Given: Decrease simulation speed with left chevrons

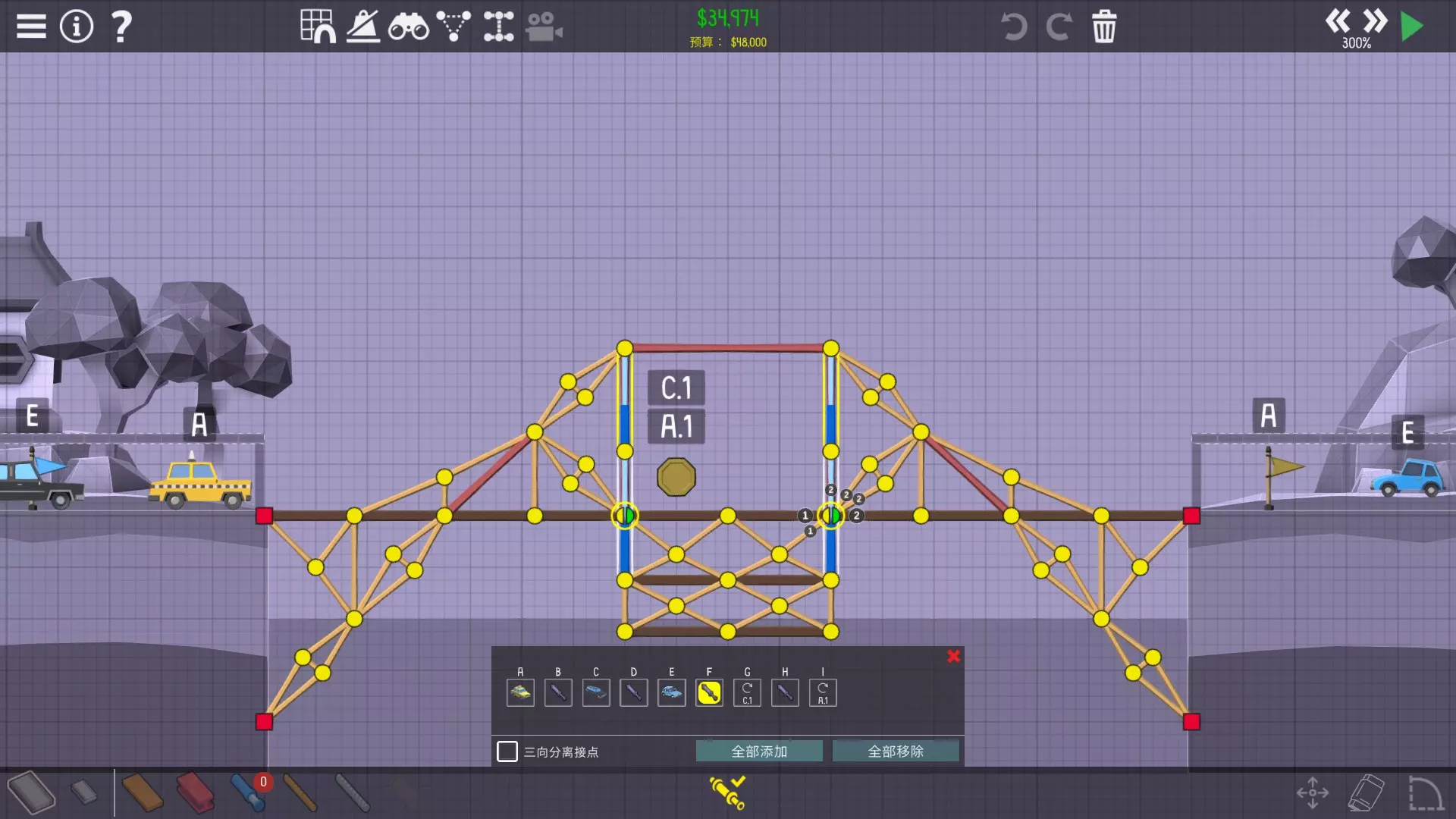Looking at the screenshot, I should (1337, 20).
